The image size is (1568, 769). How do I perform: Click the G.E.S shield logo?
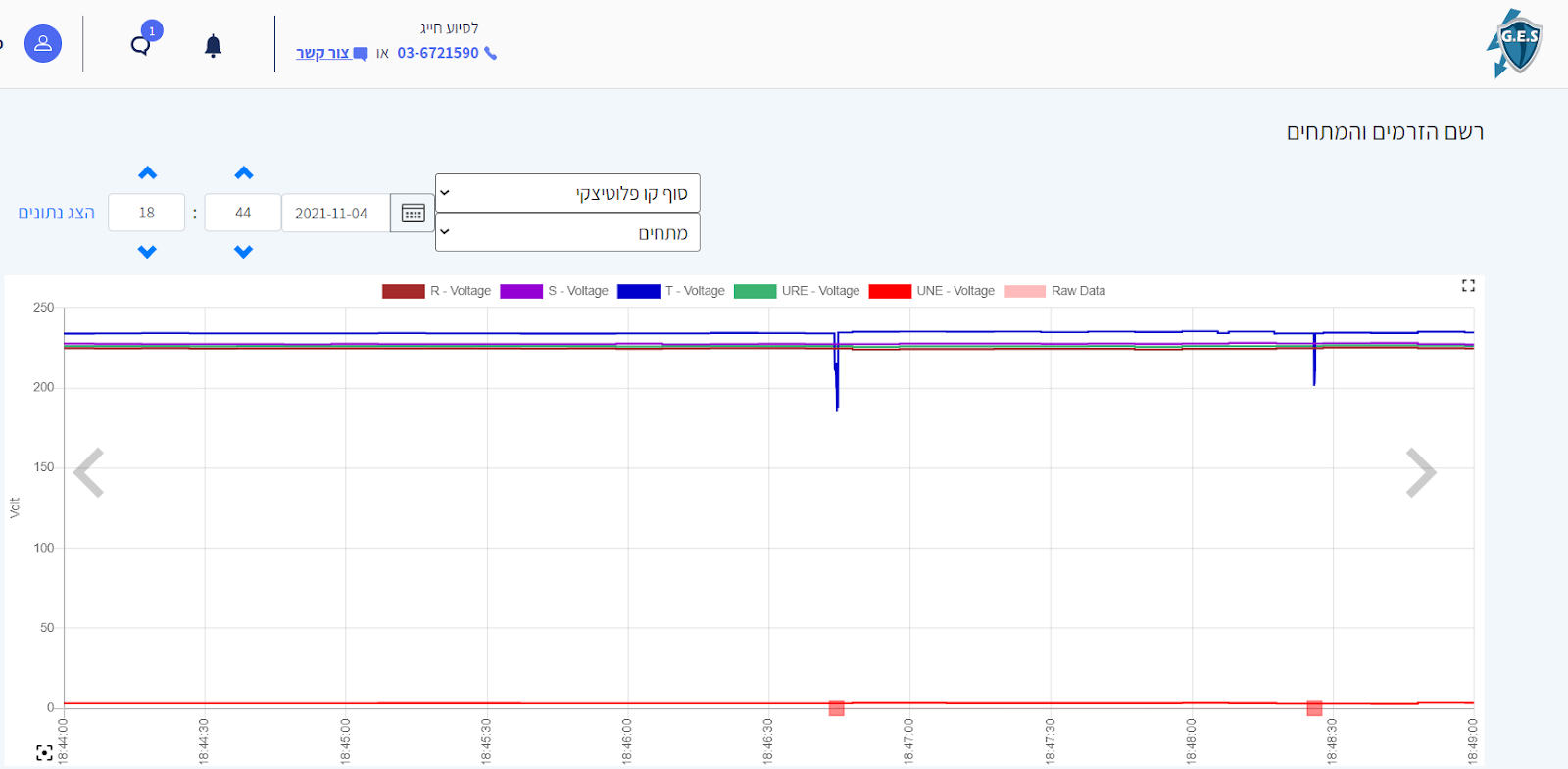click(1515, 43)
